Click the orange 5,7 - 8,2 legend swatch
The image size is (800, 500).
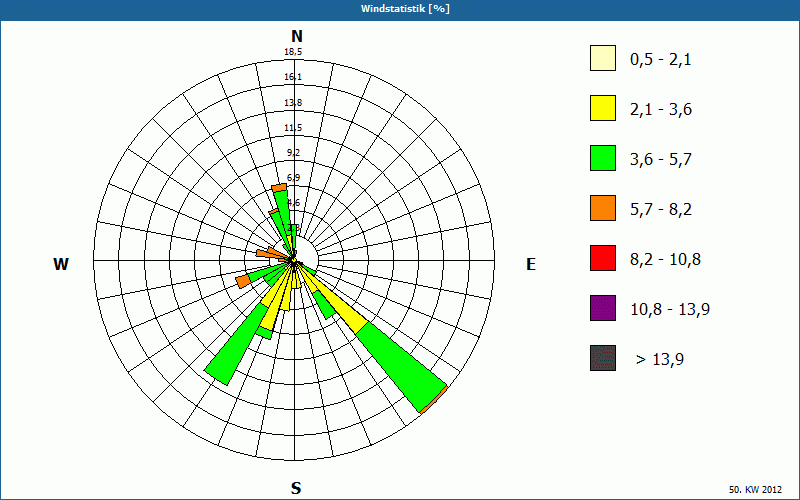[603, 208]
